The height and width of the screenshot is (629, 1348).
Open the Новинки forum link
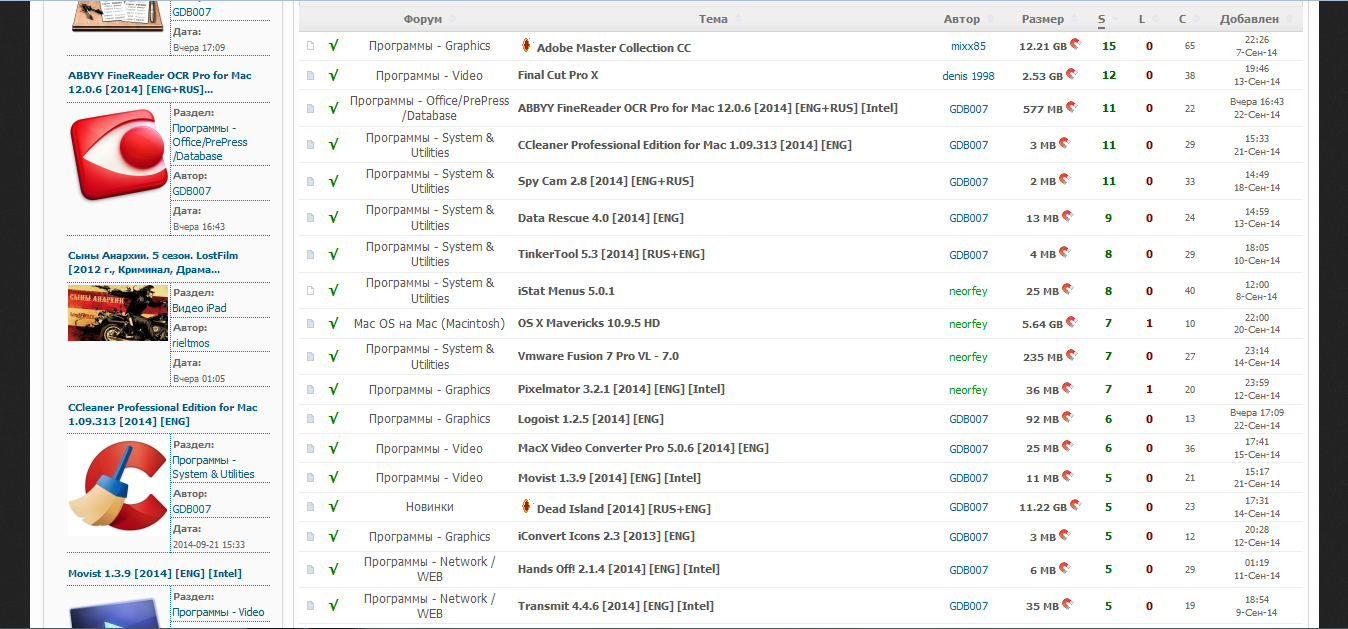(430, 507)
